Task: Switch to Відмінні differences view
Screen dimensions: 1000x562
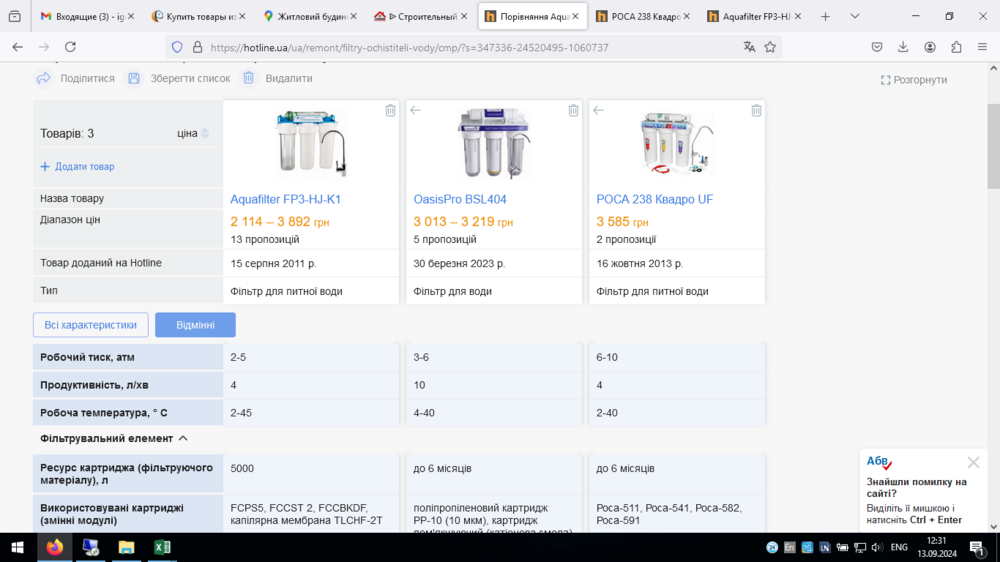Action: point(195,325)
